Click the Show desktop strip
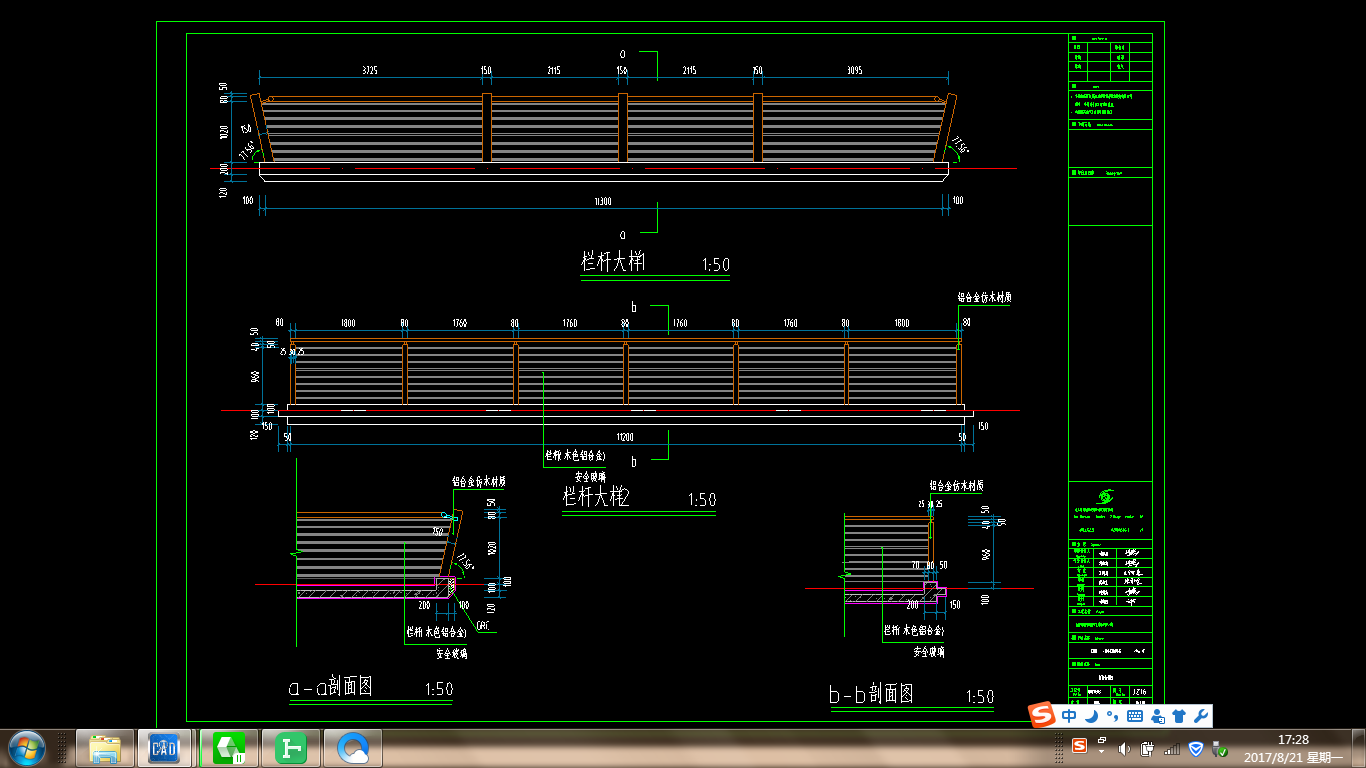Viewport: 1366px width, 768px height. click(x=1359, y=748)
